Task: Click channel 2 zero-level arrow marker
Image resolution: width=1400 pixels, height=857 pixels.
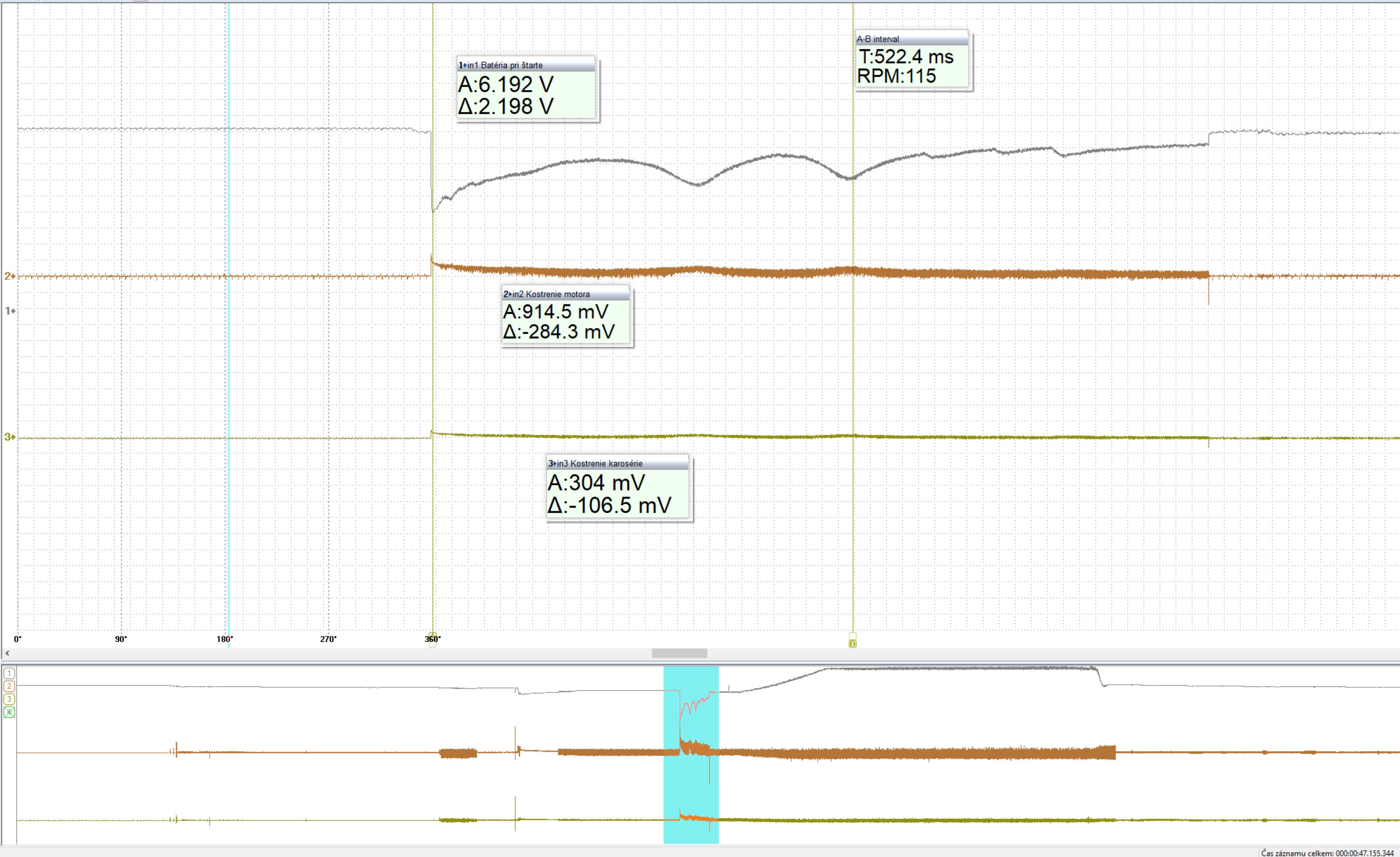Action: click(x=10, y=276)
